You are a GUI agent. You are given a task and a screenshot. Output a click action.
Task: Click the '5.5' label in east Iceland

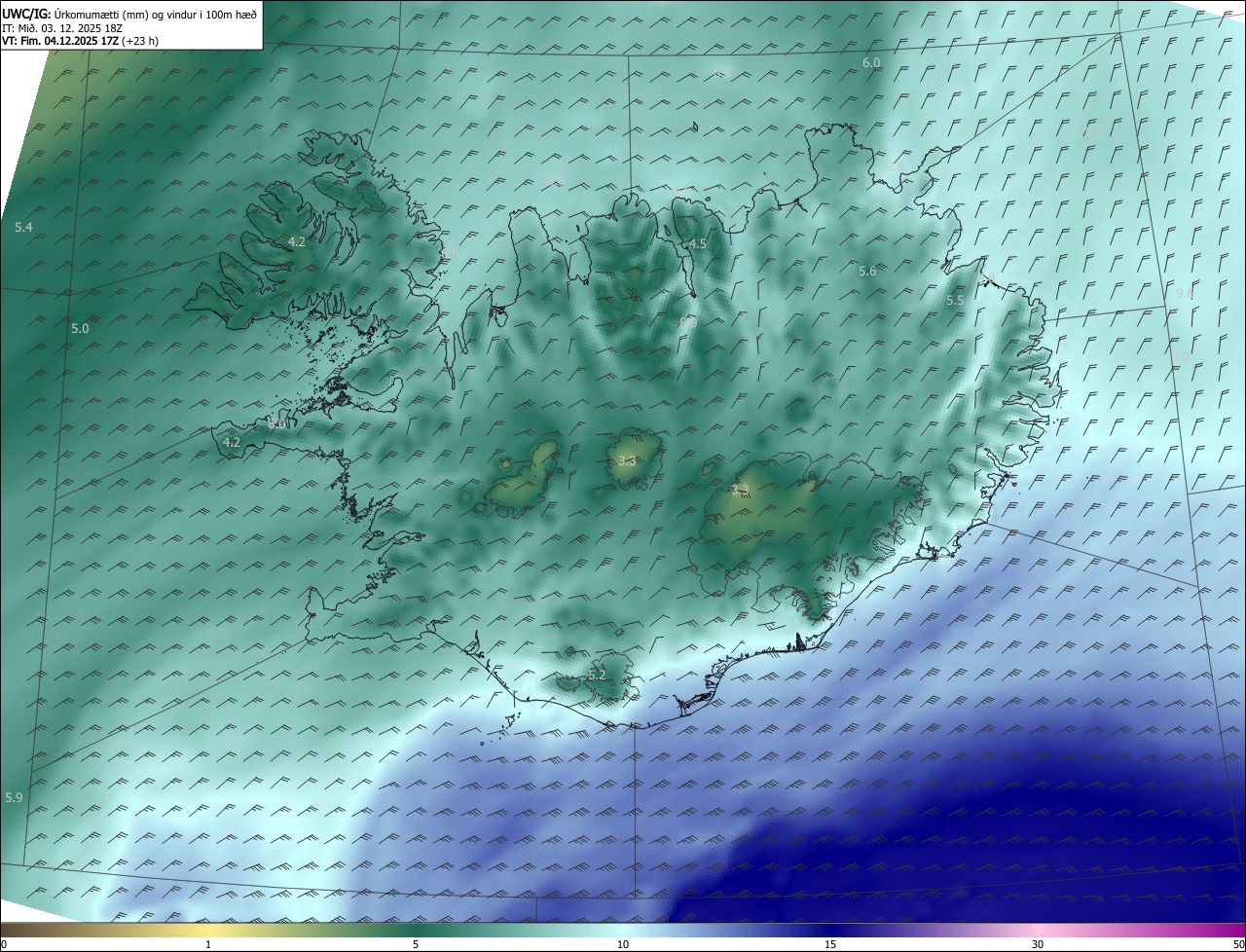[955, 301]
